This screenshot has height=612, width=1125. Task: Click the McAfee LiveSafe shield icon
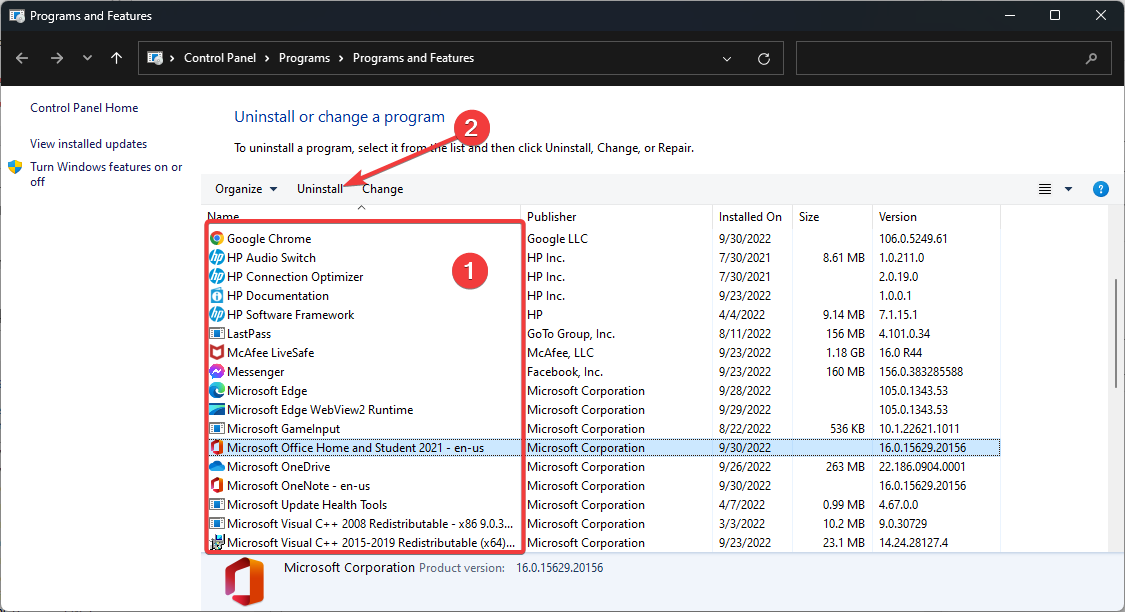[217, 352]
